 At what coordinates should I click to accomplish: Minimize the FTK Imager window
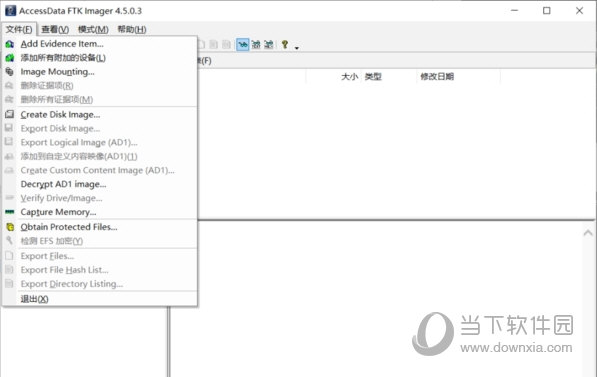514,11
